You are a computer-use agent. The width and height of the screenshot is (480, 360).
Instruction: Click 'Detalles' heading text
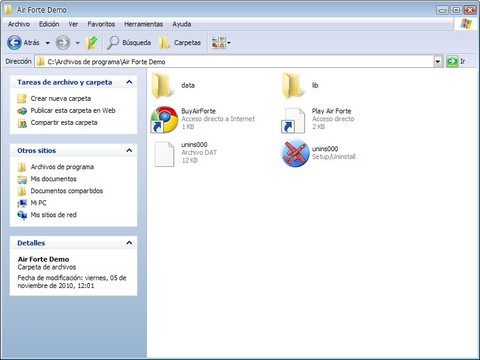pos(31,243)
